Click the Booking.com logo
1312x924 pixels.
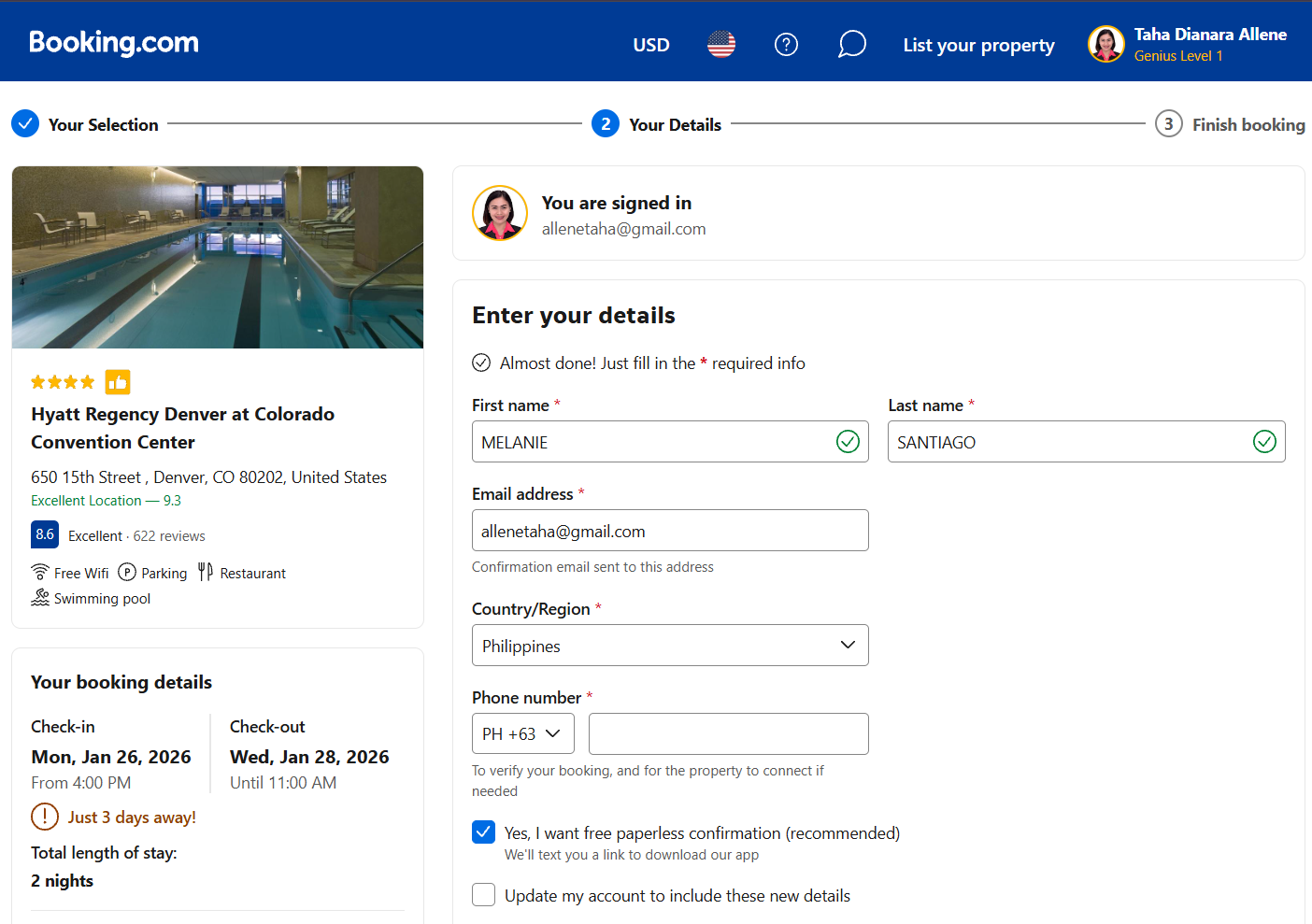(x=114, y=43)
